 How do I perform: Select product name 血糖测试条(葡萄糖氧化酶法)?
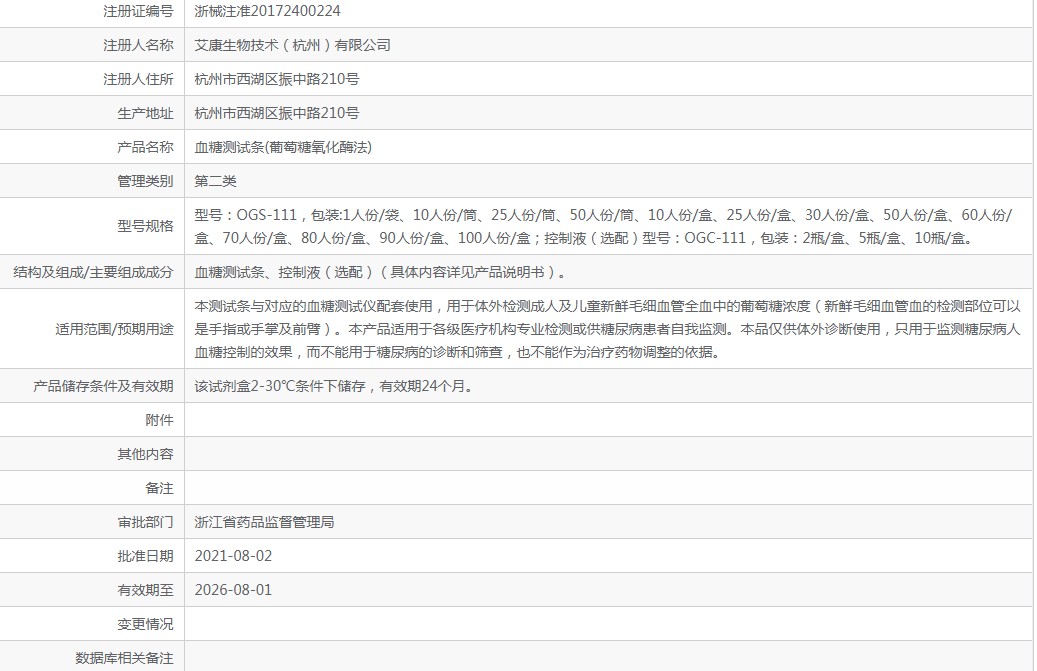click(x=283, y=147)
